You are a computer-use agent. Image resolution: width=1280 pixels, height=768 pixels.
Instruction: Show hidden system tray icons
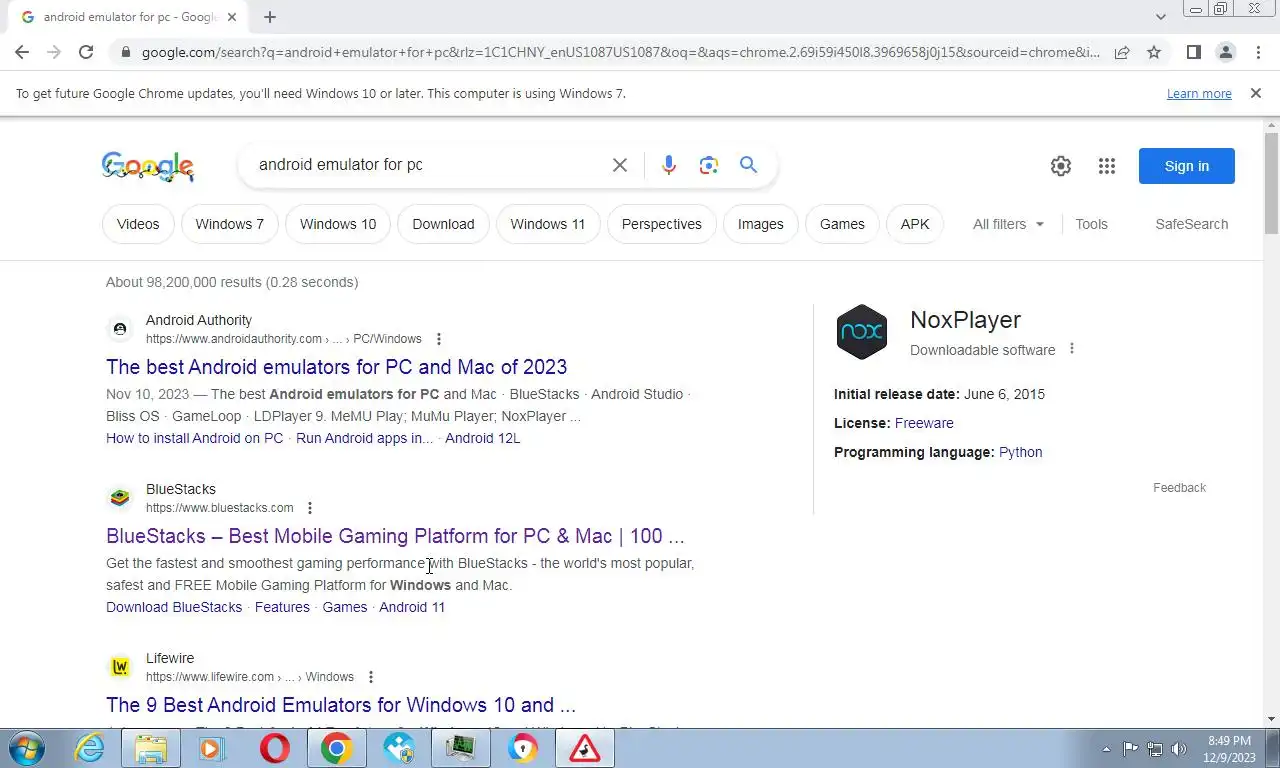pyautogui.click(x=1106, y=749)
